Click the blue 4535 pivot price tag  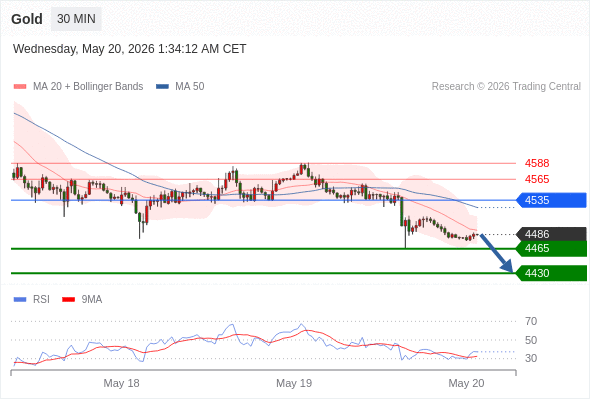pos(551,200)
